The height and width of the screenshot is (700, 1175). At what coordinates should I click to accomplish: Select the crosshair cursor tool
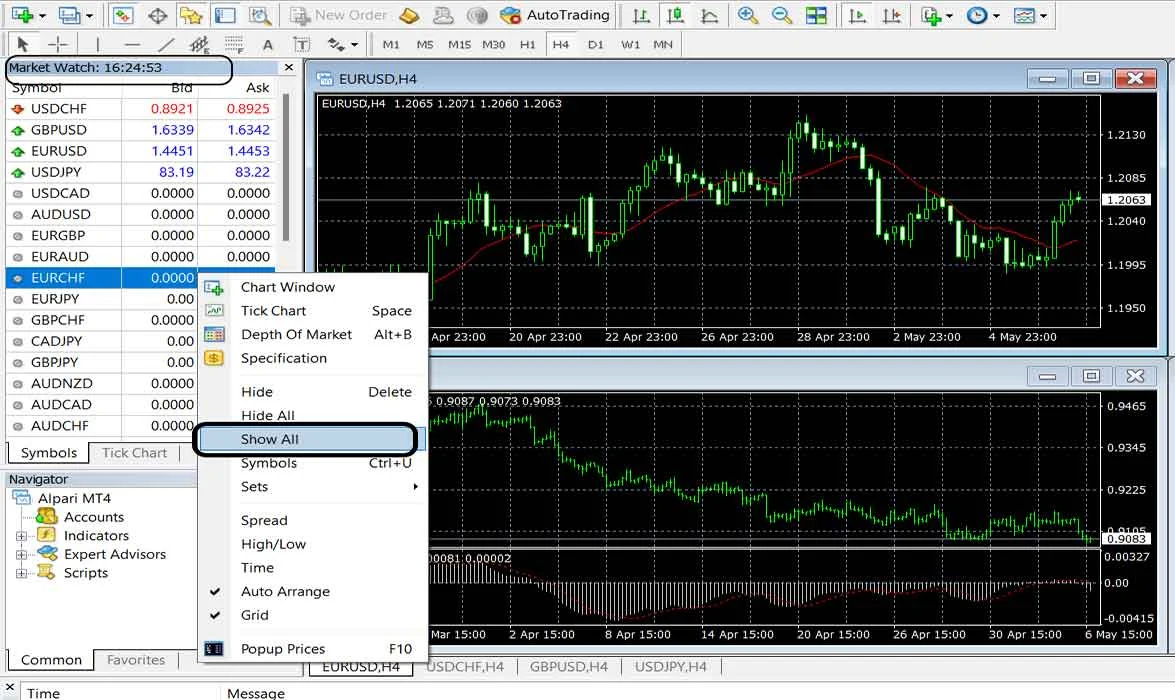click(58, 44)
